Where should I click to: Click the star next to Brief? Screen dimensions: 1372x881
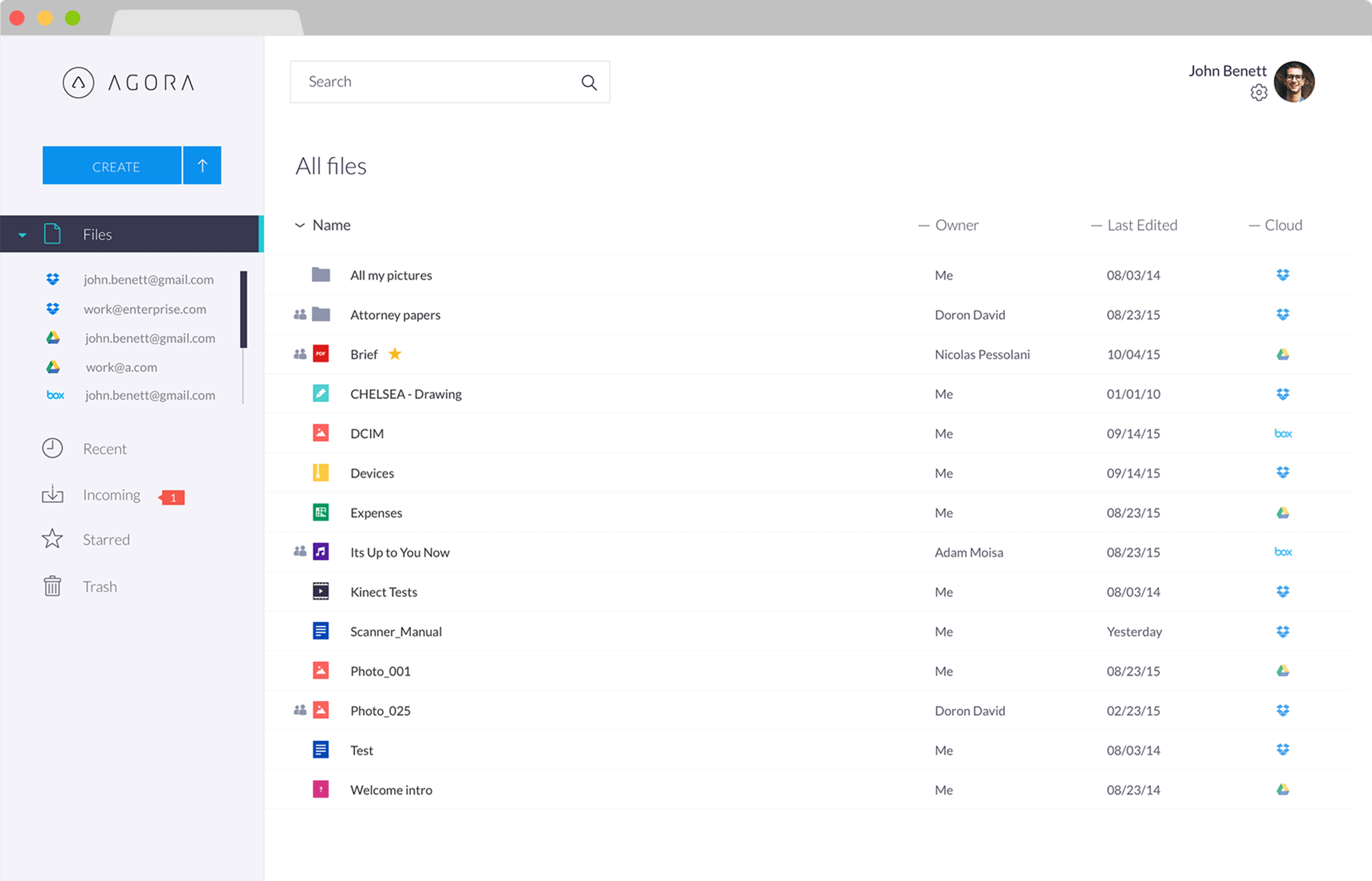pos(394,354)
